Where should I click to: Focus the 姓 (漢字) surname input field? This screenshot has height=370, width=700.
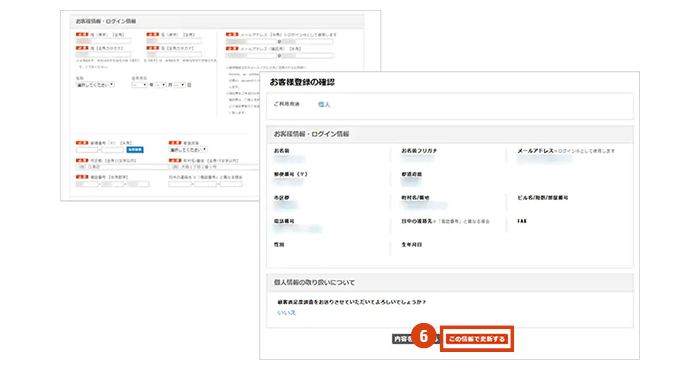coord(104,41)
